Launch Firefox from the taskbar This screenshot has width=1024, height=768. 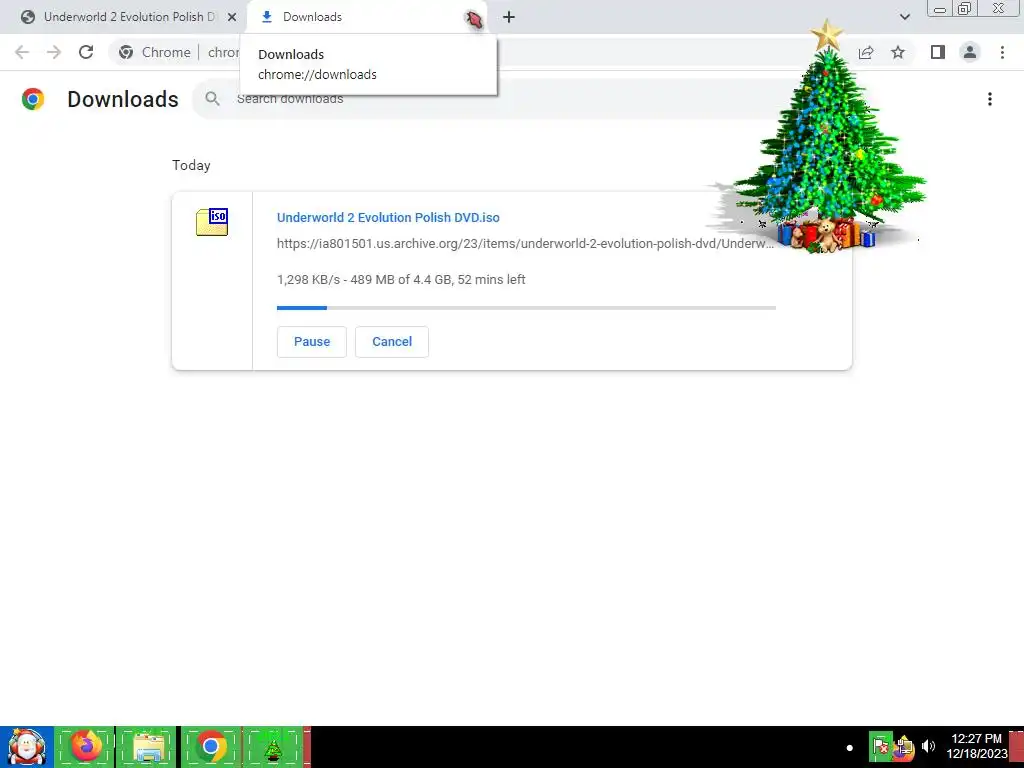86,746
